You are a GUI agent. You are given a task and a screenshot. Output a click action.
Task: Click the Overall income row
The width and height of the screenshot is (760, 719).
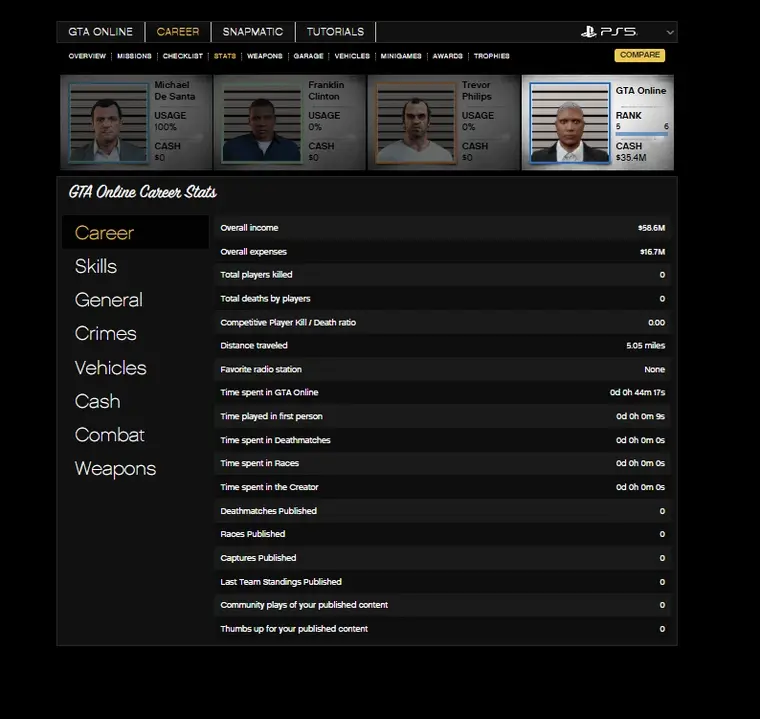coord(443,228)
